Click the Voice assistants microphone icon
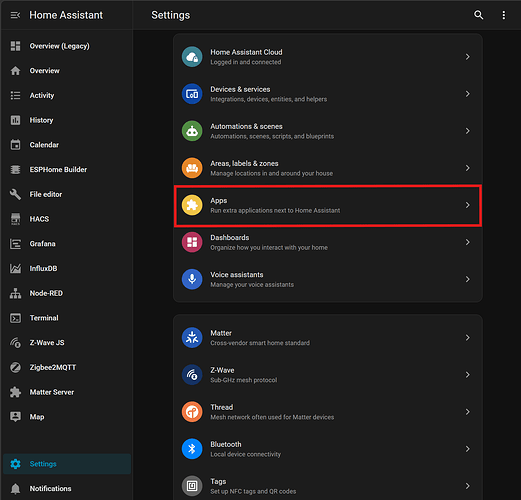 (x=192, y=279)
